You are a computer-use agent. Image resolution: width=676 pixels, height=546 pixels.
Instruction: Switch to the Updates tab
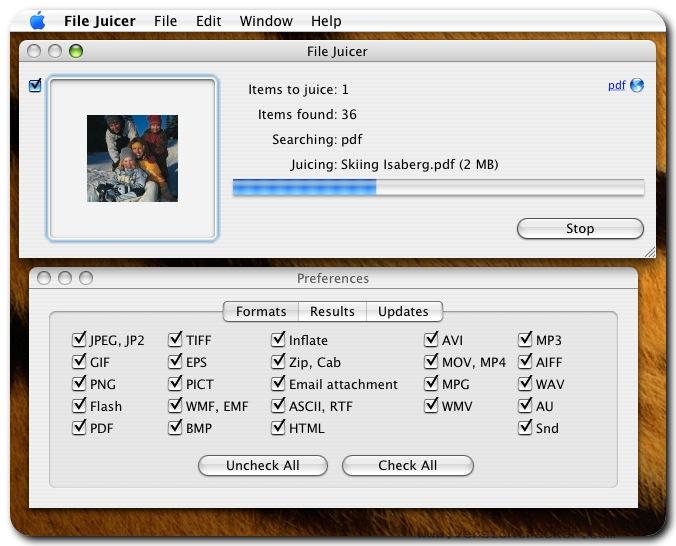point(404,311)
